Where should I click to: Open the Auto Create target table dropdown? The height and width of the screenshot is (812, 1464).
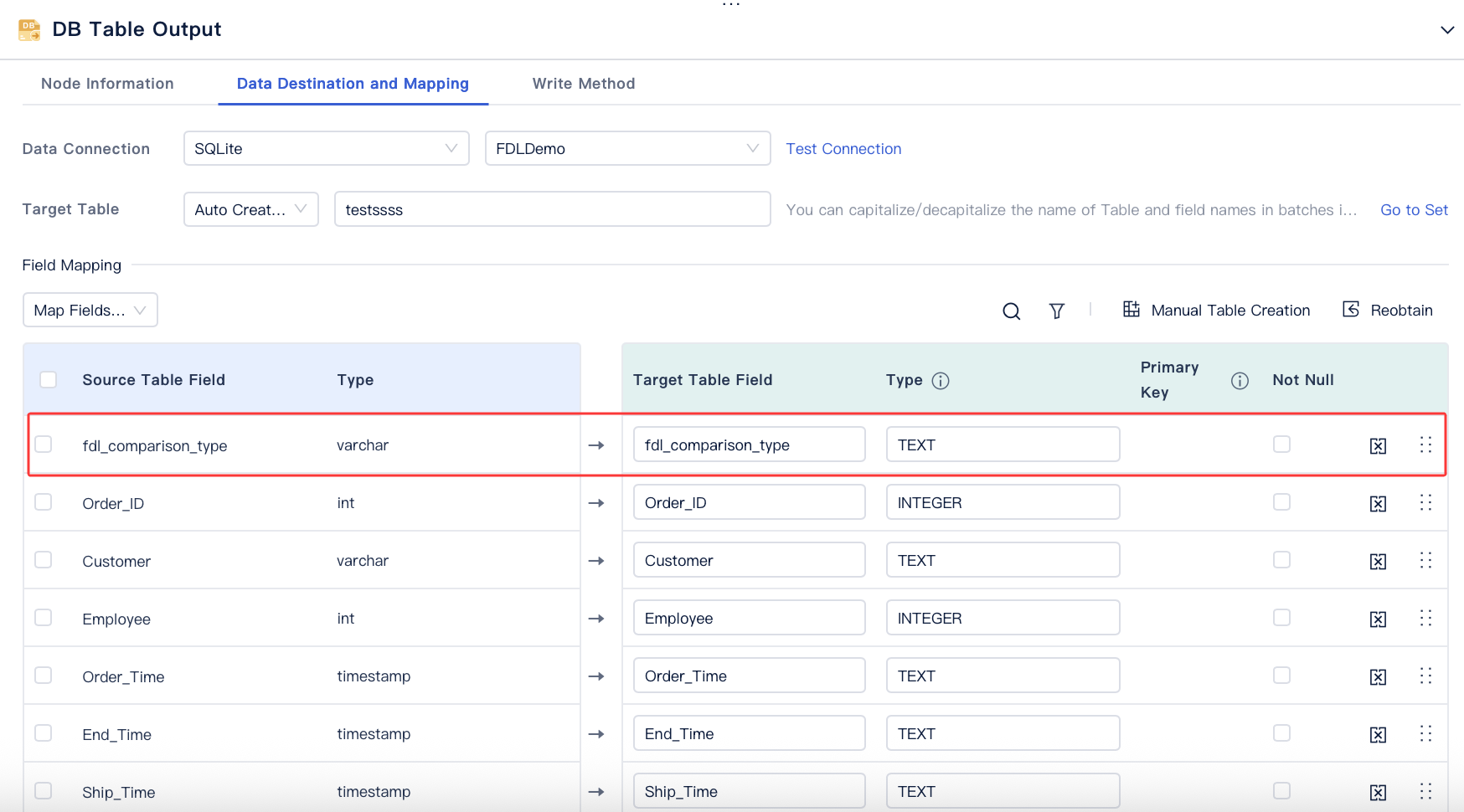tap(251, 209)
